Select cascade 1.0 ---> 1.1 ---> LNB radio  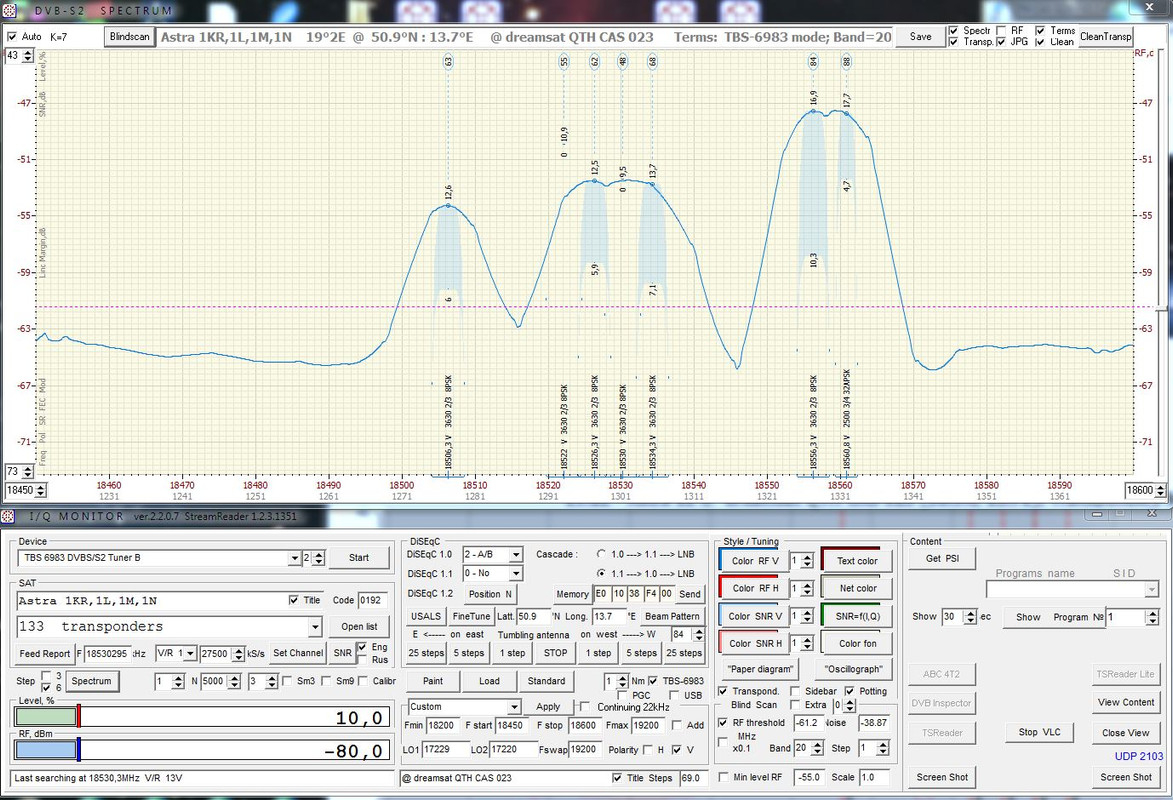click(601, 555)
